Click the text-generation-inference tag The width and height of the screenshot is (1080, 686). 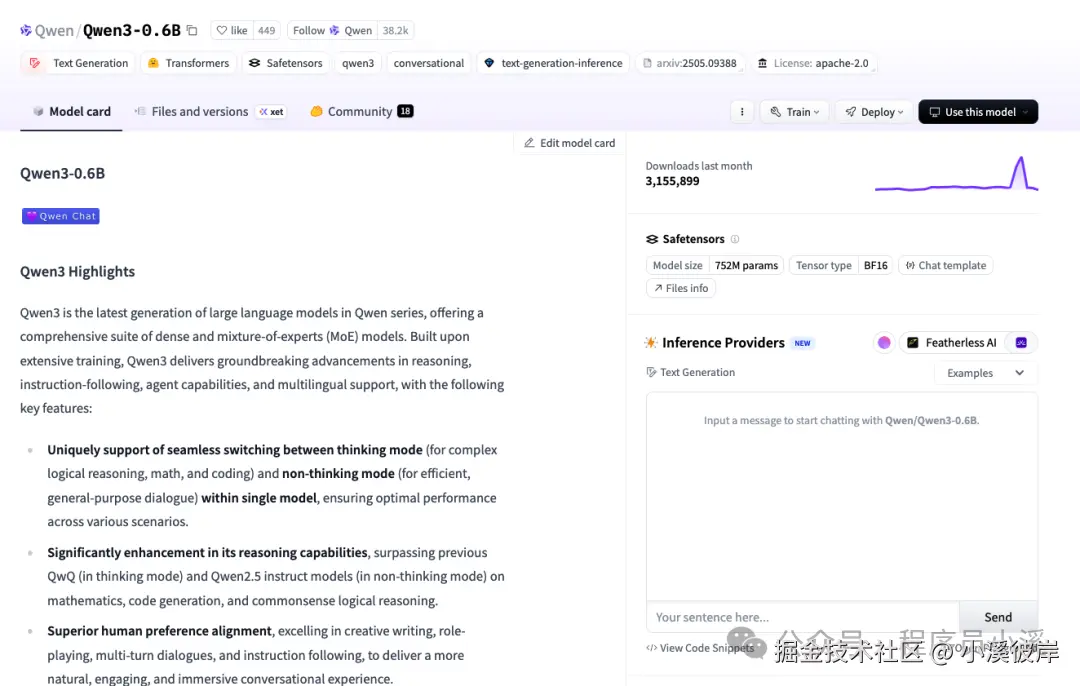click(553, 63)
